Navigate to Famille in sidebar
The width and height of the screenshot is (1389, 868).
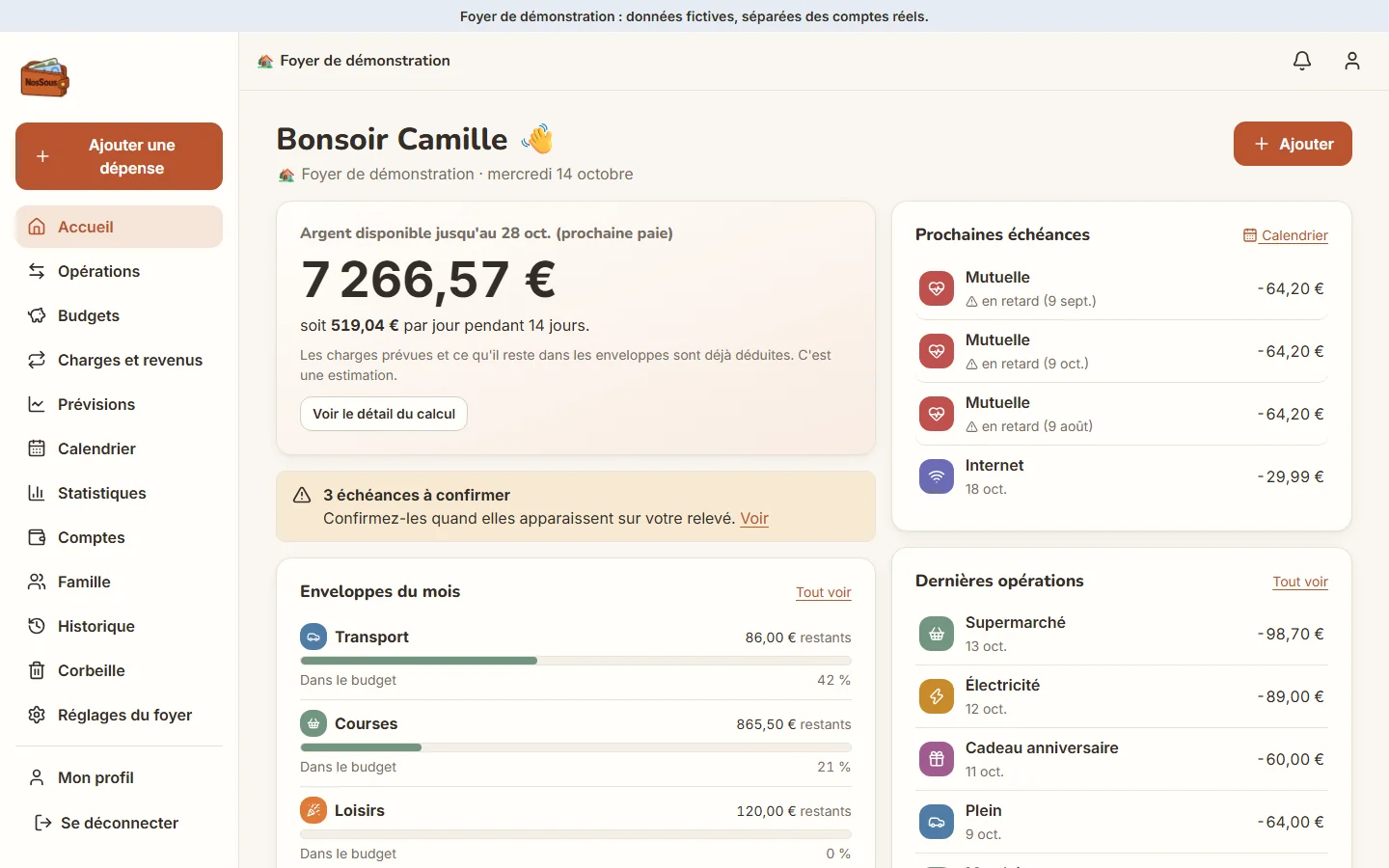pos(119,582)
